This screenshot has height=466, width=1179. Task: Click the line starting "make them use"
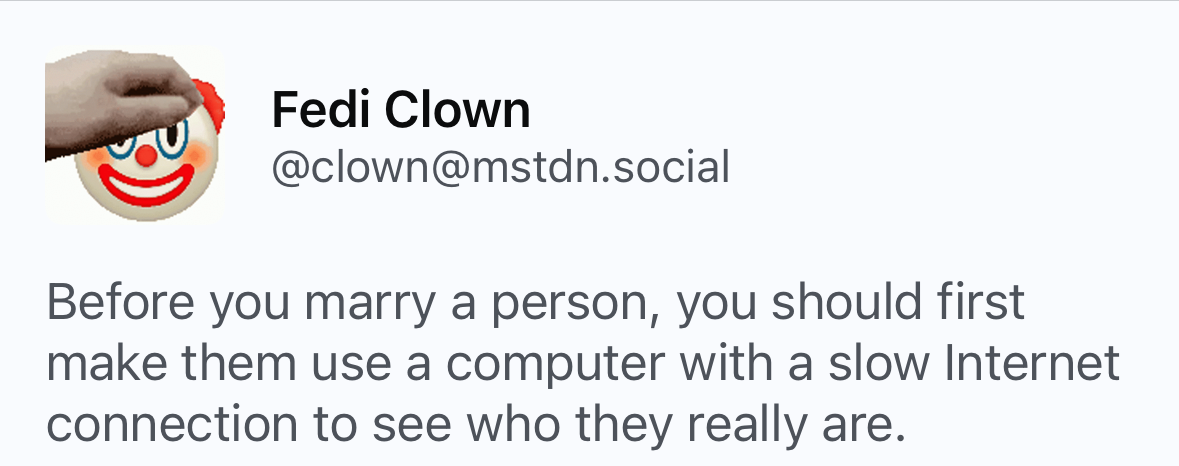tap(583, 364)
